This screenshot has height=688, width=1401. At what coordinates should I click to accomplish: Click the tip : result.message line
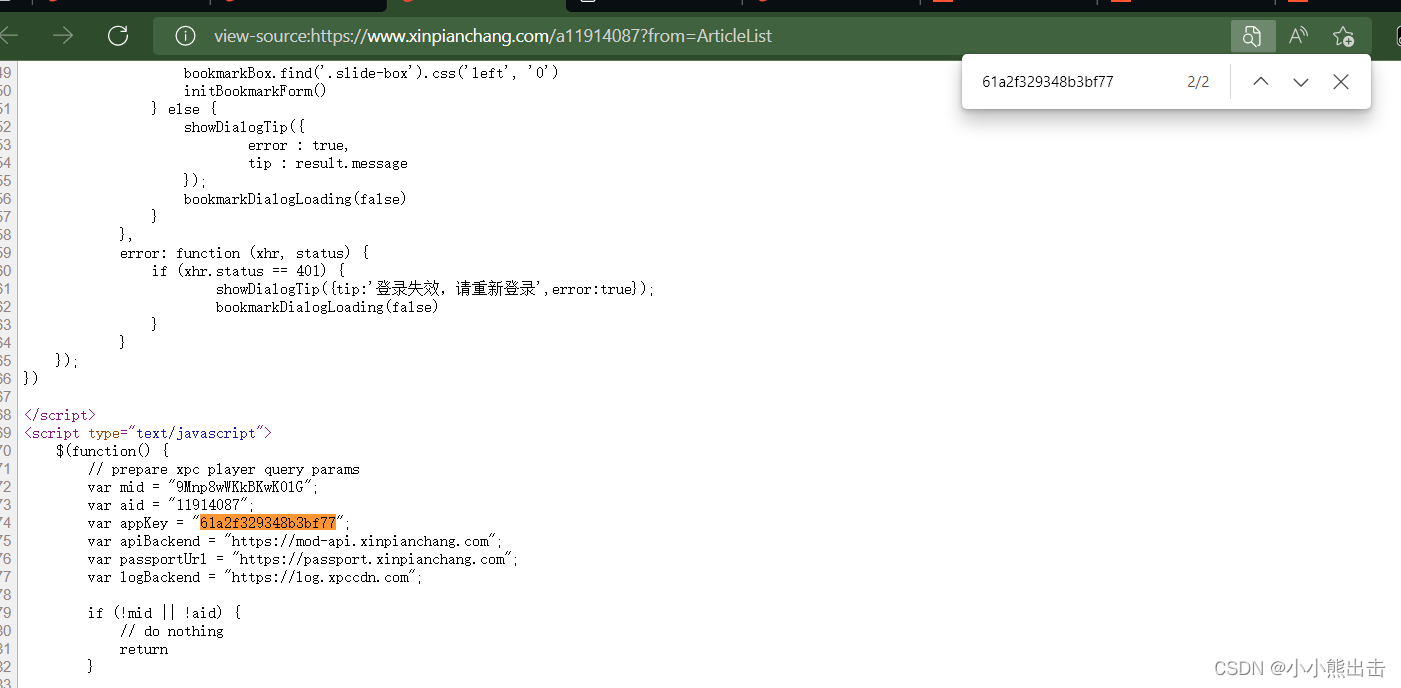pos(328,163)
